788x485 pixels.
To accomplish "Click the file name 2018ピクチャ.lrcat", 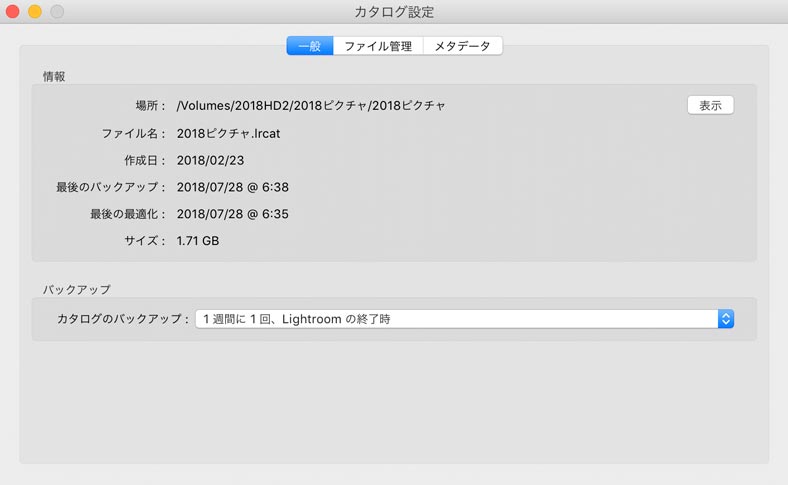I will click(x=228, y=133).
